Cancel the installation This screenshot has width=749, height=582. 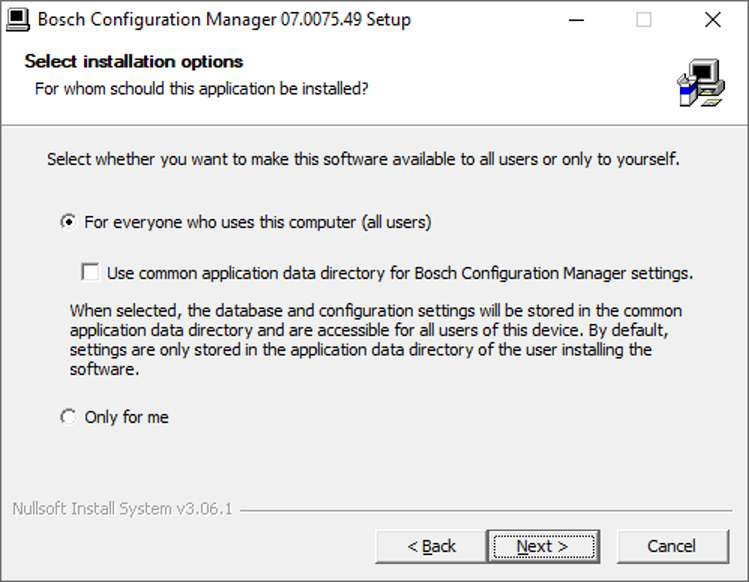coord(672,546)
